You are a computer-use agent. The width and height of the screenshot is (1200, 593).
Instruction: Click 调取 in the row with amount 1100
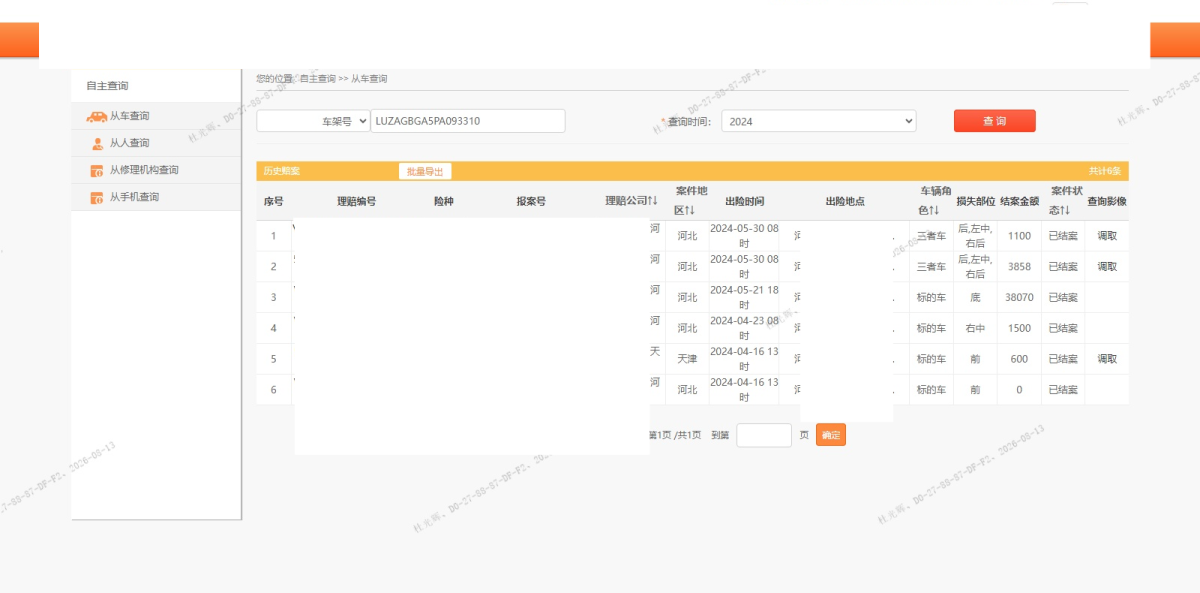coord(1107,236)
